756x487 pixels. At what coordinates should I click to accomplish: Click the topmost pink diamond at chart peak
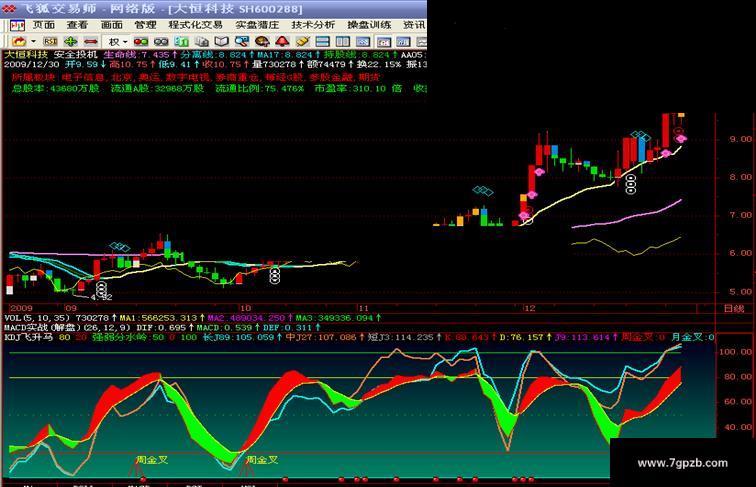click(x=681, y=139)
